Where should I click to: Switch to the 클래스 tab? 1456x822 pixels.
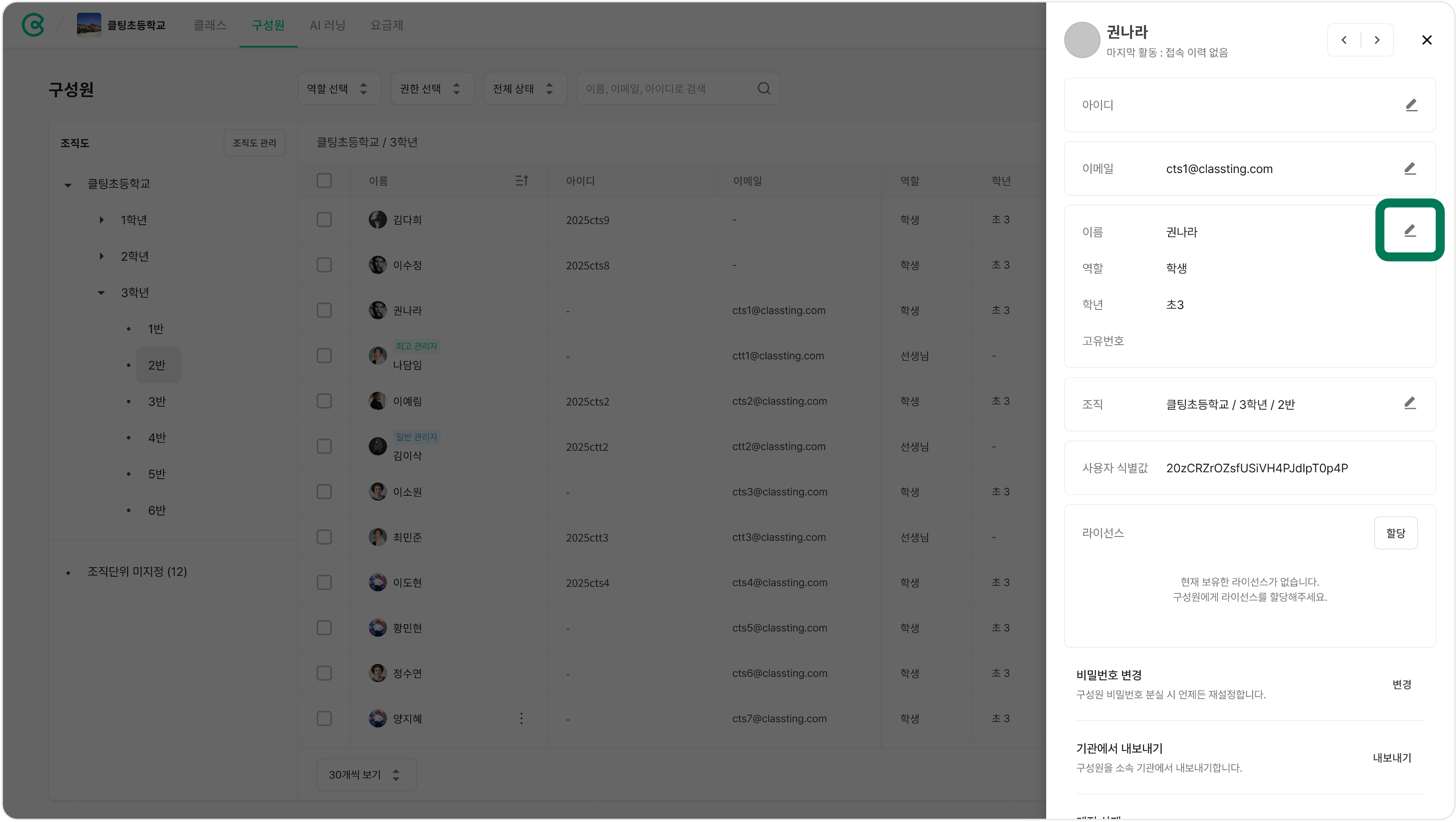coord(210,25)
